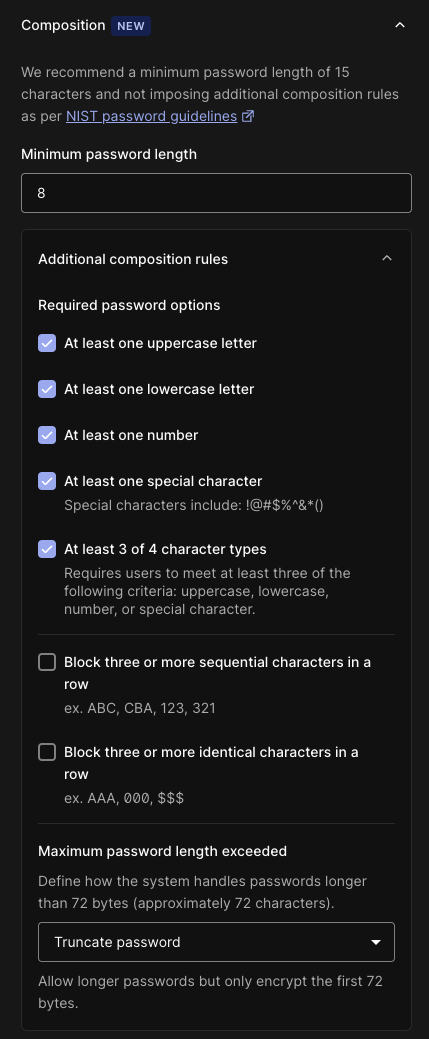The width and height of the screenshot is (429, 1039).
Task: Uncheck At least one special character
Action: pyautogui.click(x=47, y=481)
